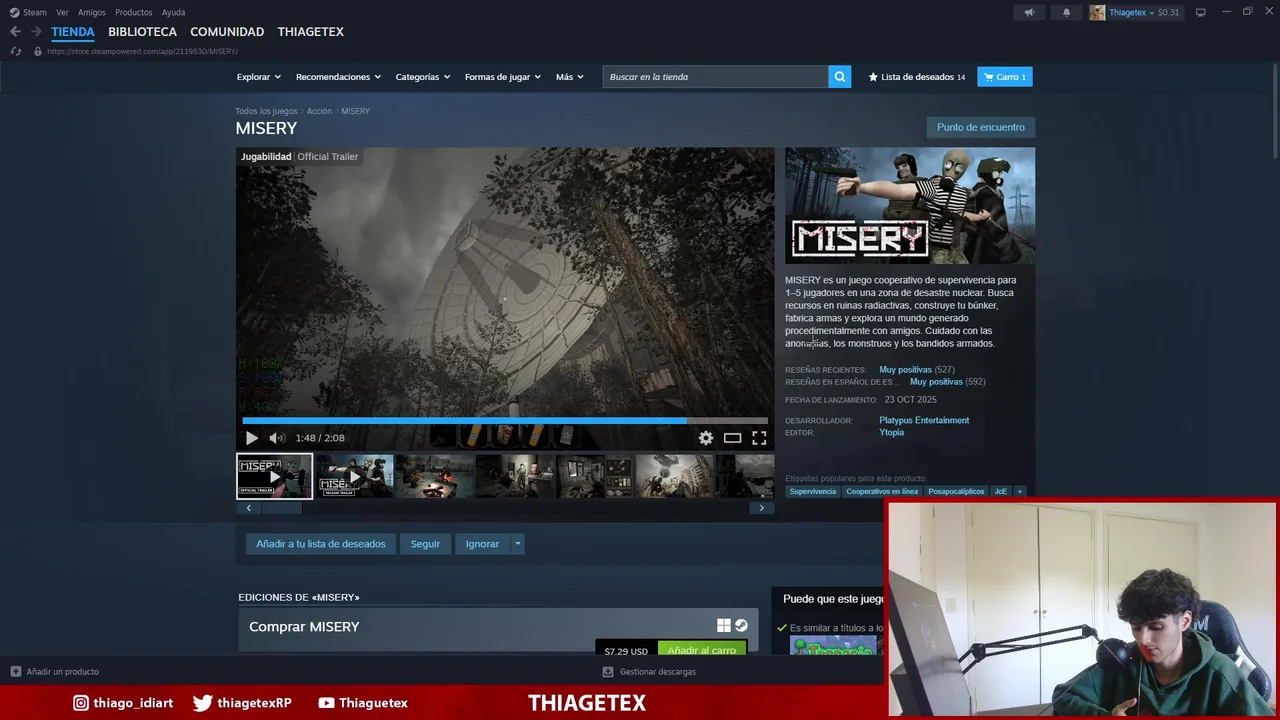Image resolution: width=1280 pixels, height=720 pixels.
Task: Click the wishlist star icon
Action: (x=873, y=77)
